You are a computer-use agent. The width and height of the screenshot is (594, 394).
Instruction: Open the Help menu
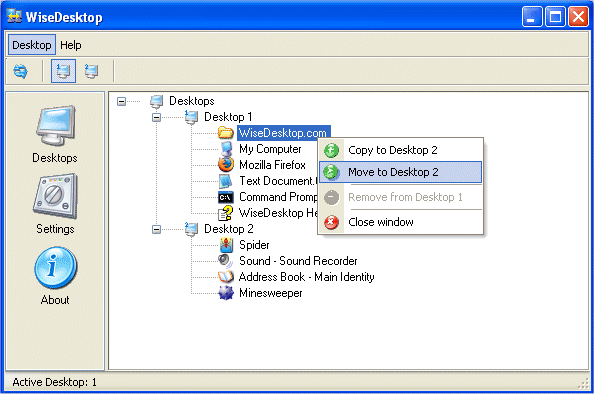point(70,45)
